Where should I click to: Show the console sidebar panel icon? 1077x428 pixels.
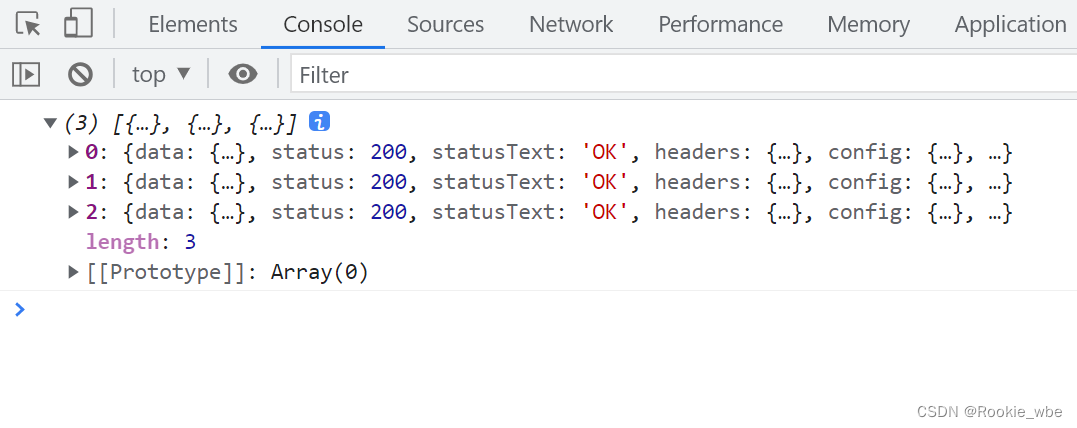point(26,74)
